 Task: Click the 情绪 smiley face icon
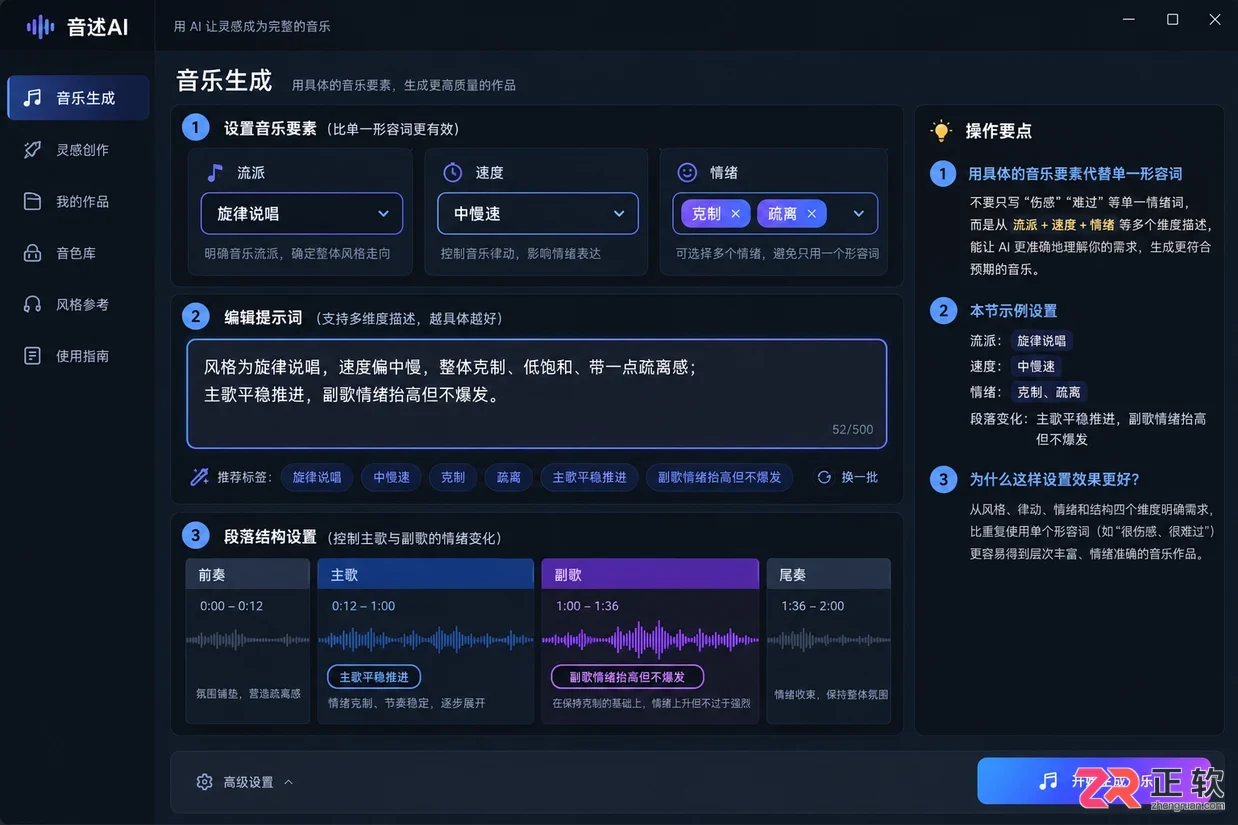click(x=687, y=172)
